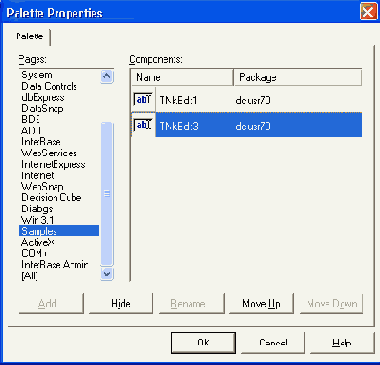Click the Cancel button
Screen dimensions: 380x365
coord(273,342)
